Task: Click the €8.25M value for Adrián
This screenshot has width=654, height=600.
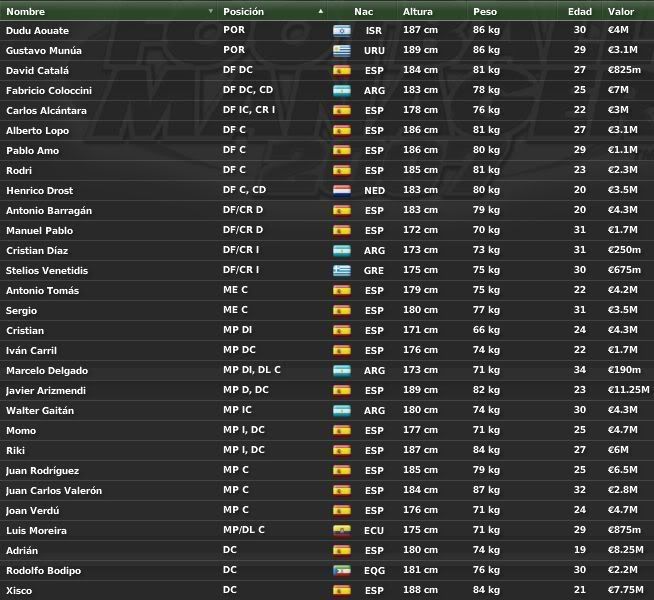Action: tap(626, 550)
